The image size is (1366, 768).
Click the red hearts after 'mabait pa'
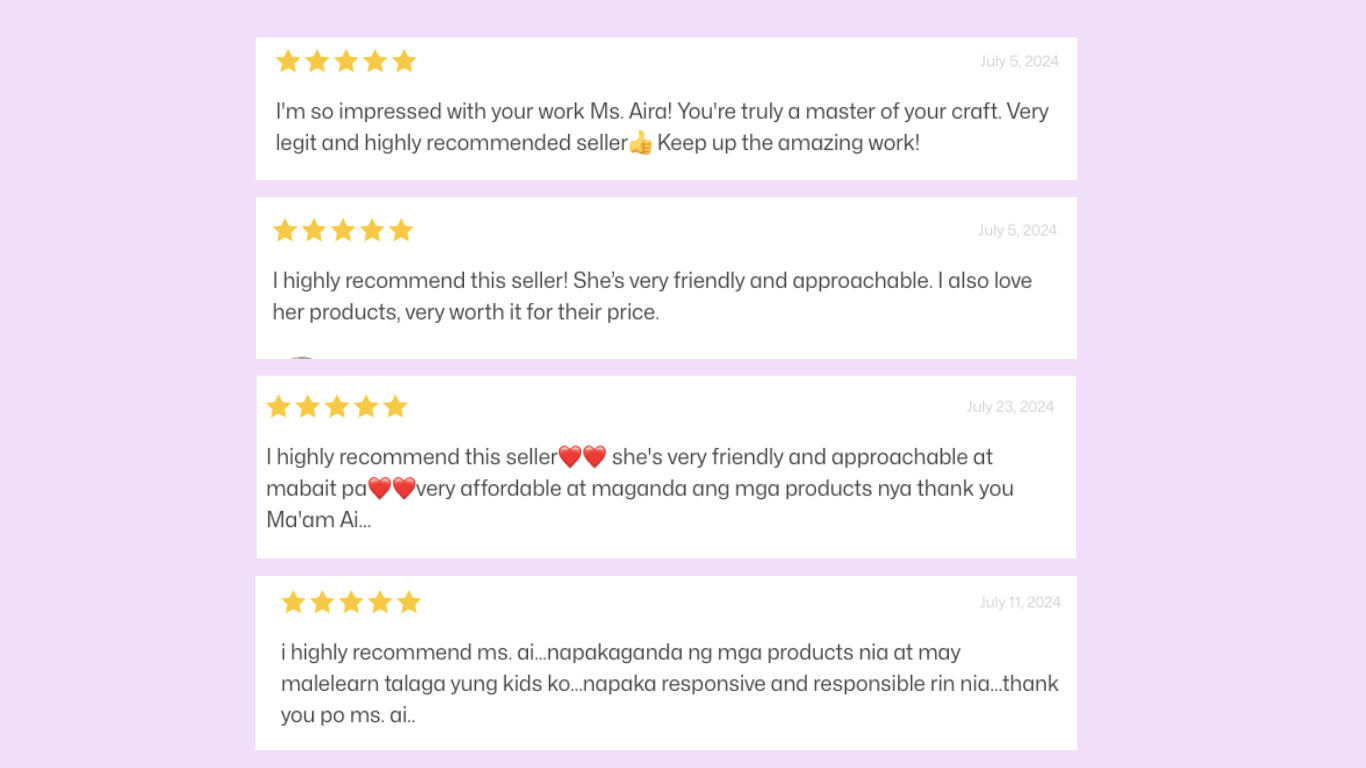pos(391,489)
